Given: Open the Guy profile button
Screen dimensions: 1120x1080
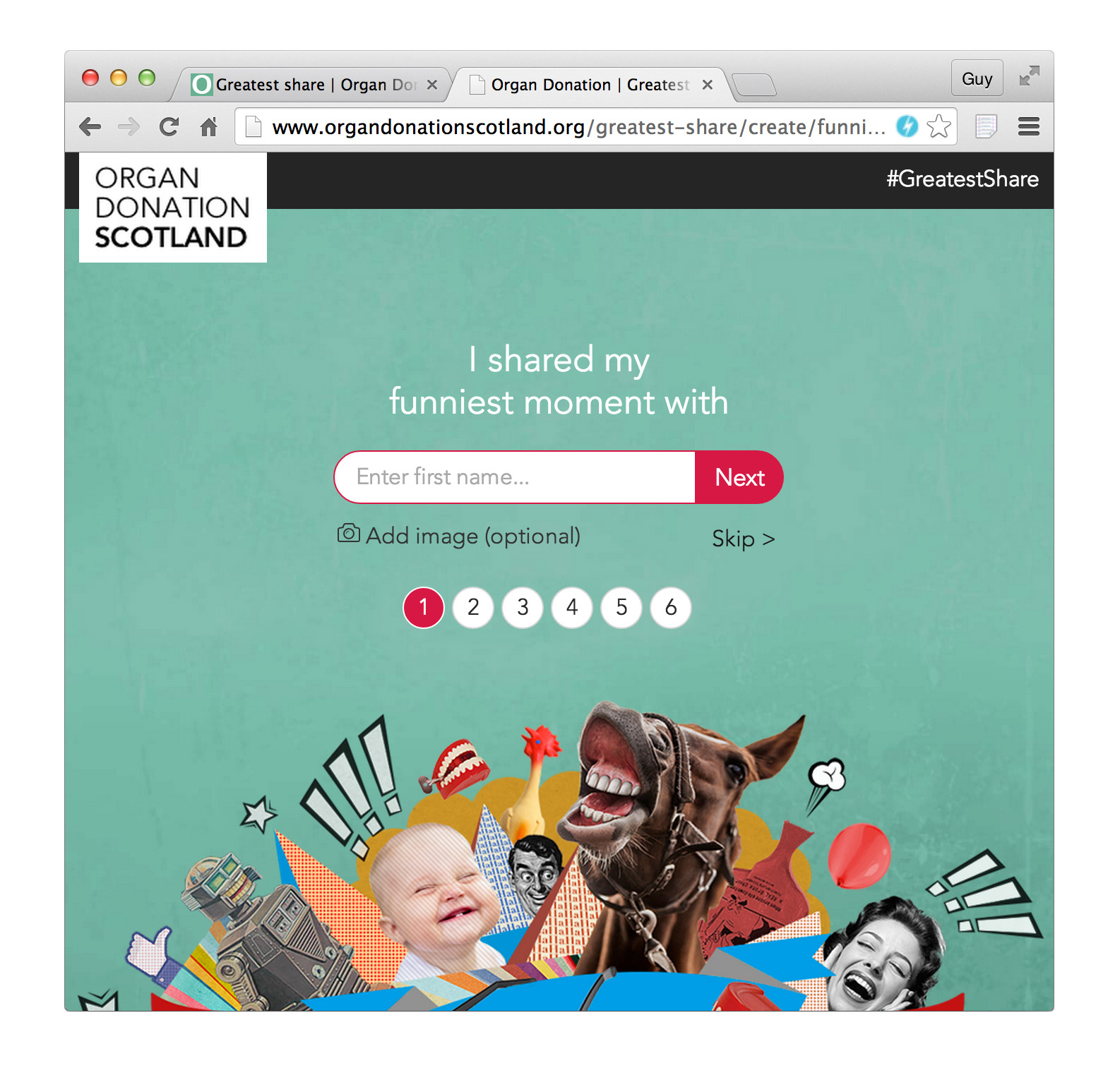Looking at the screenshot, I should pos(977,78).
